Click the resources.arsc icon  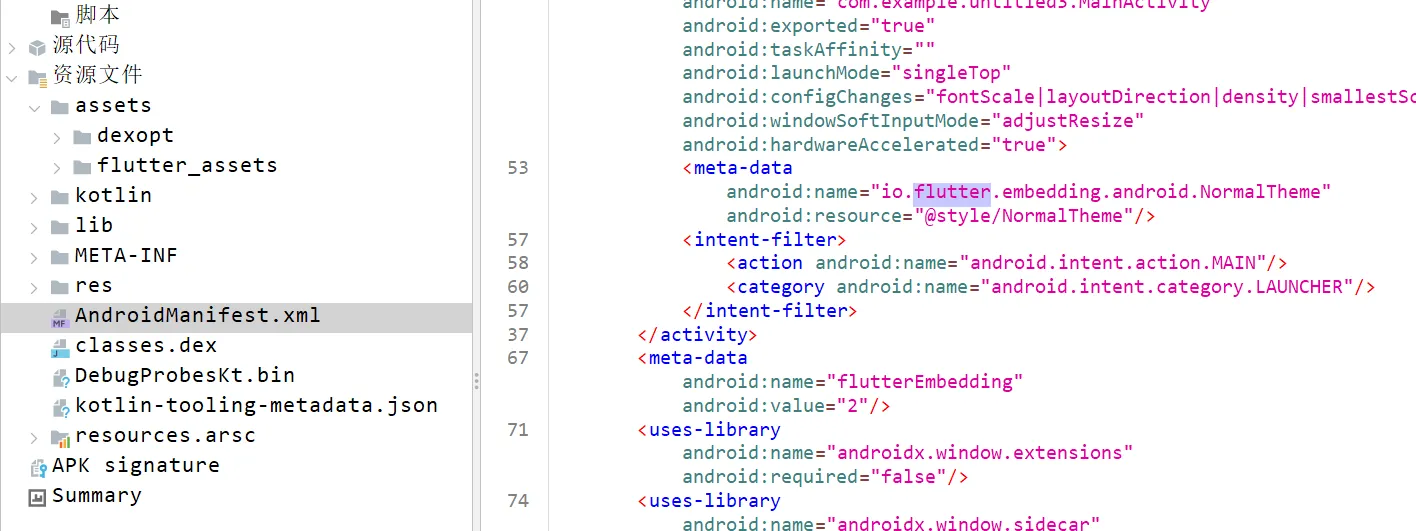[x=60, y=437]
